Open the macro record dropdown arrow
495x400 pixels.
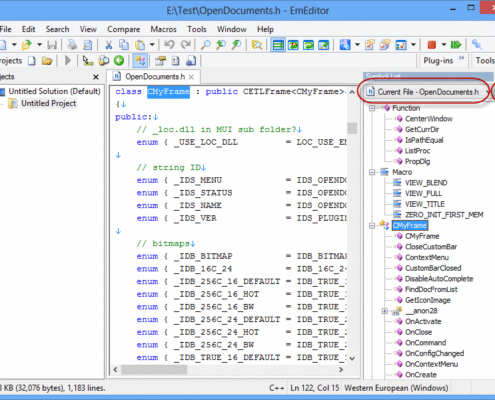(444, 44)
